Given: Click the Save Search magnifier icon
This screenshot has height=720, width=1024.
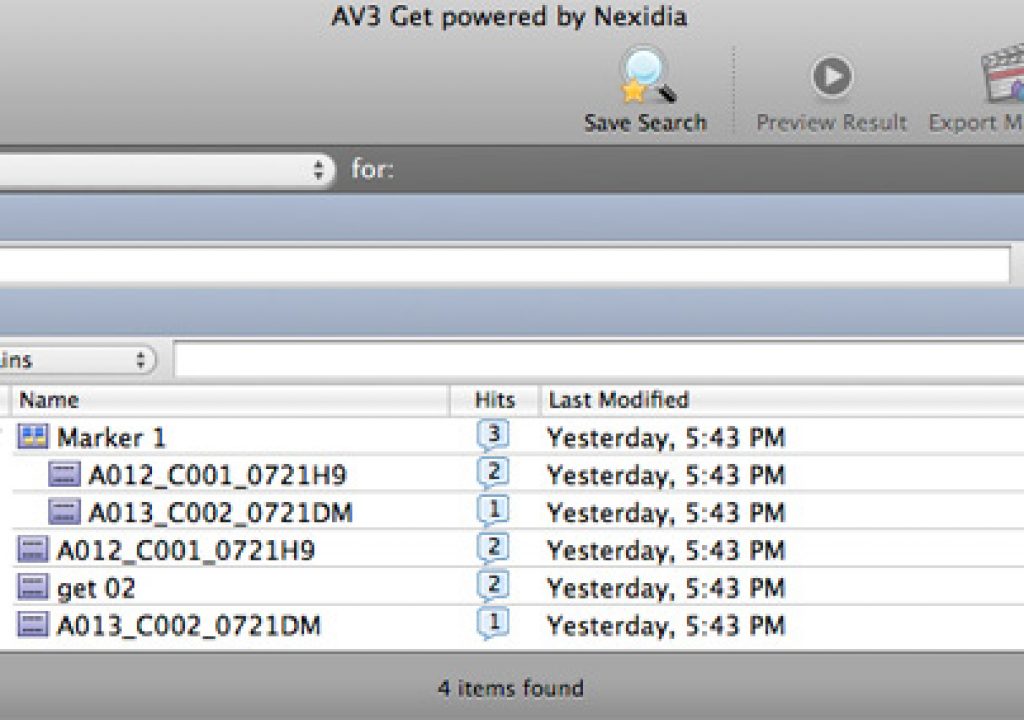Looking at the screenshot, I should click(647, 75).
